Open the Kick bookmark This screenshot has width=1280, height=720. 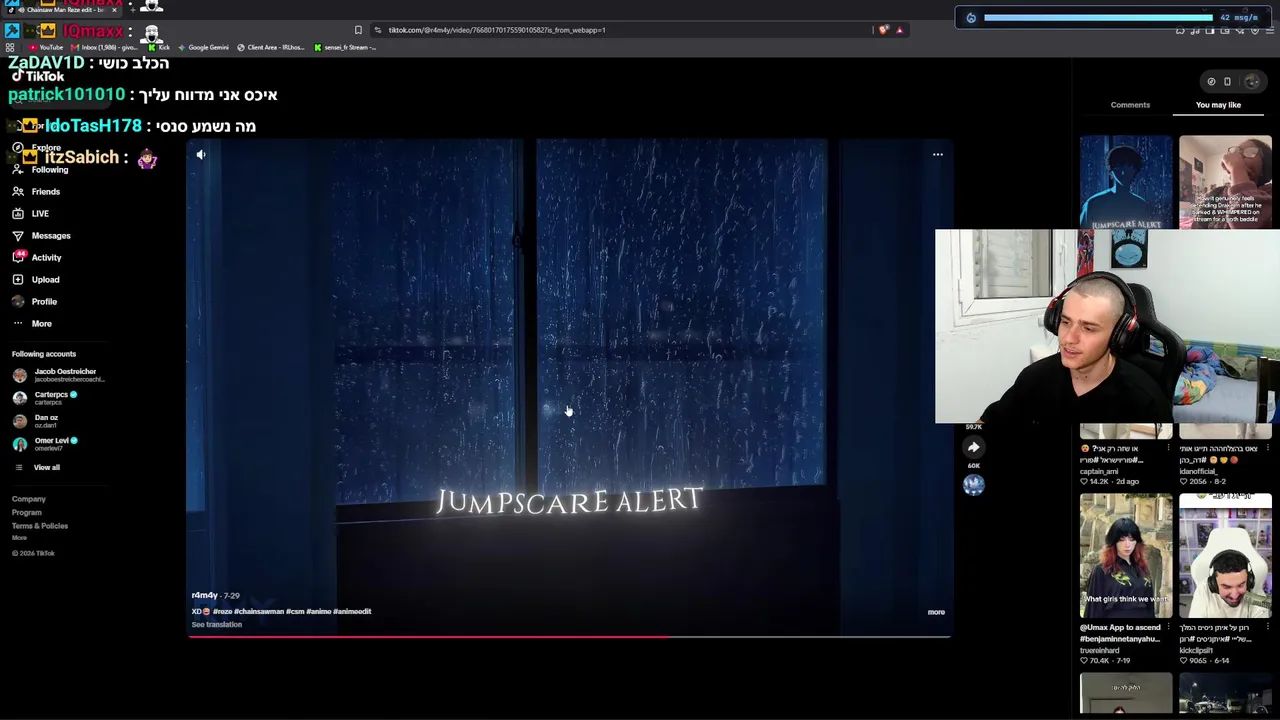tap(159, 47)
